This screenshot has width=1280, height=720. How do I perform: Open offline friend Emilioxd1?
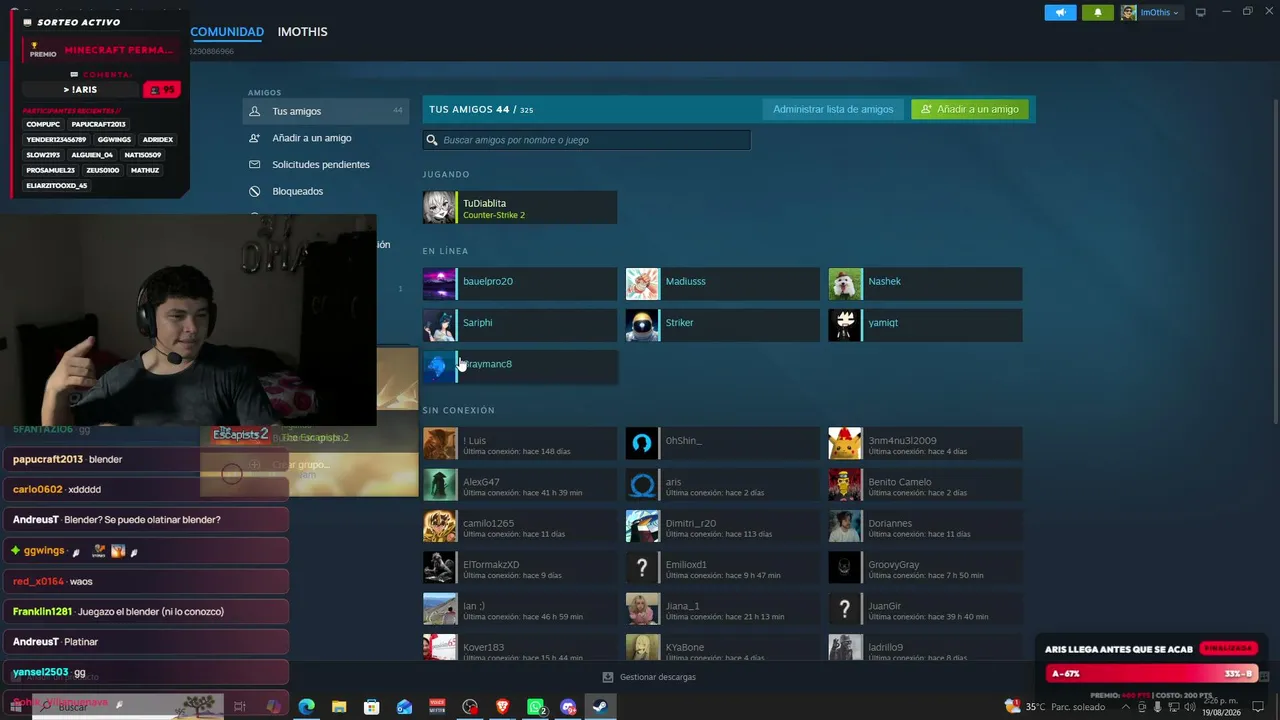(x=722, y=568)
